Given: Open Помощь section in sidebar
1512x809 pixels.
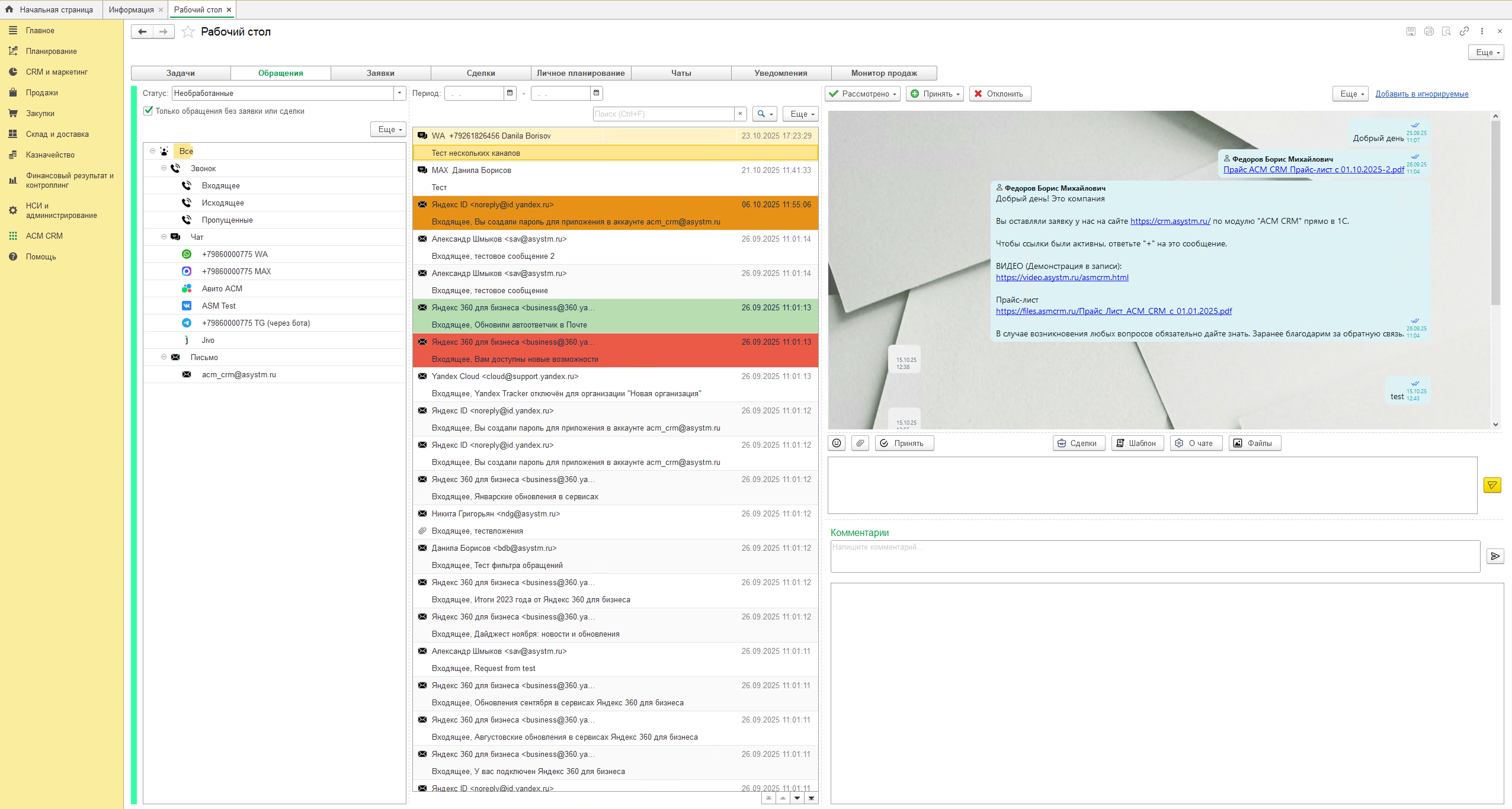Looking at the screenshot, I should pos(41,256).
